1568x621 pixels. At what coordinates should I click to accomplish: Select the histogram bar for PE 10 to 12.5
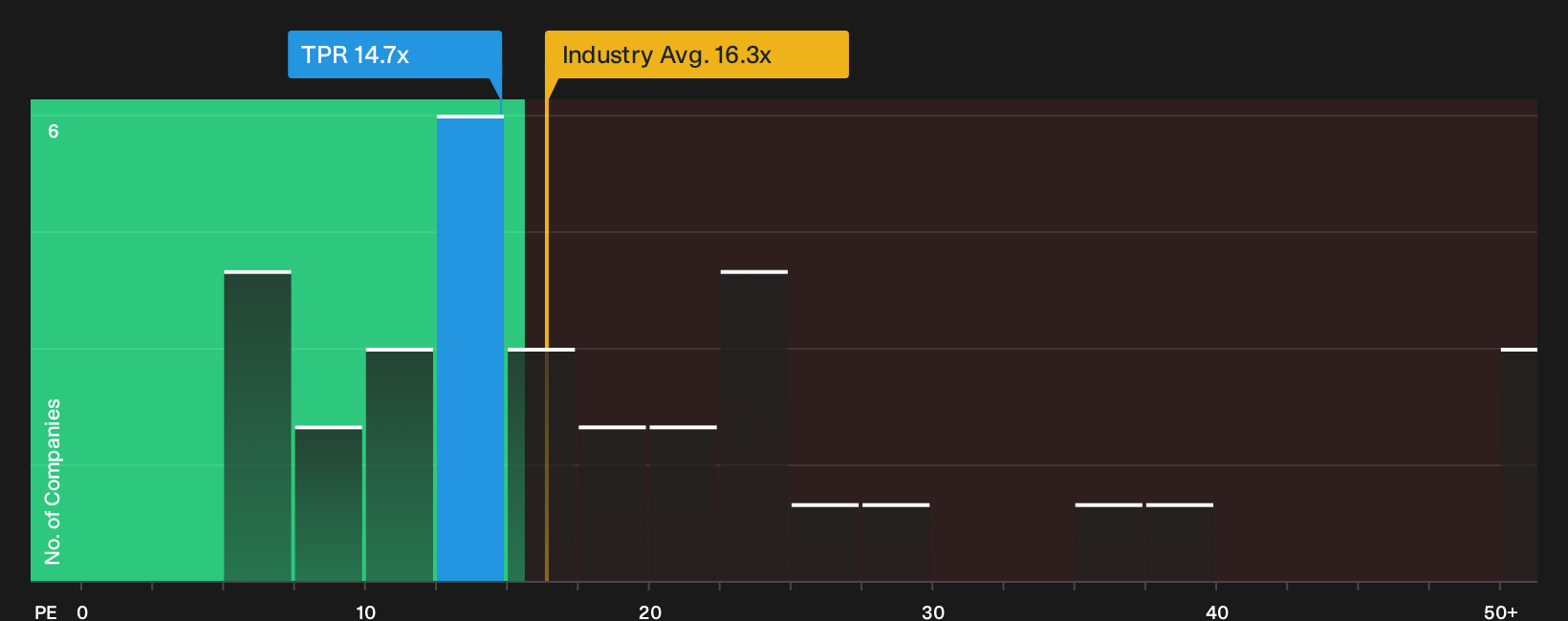[400, 464]
